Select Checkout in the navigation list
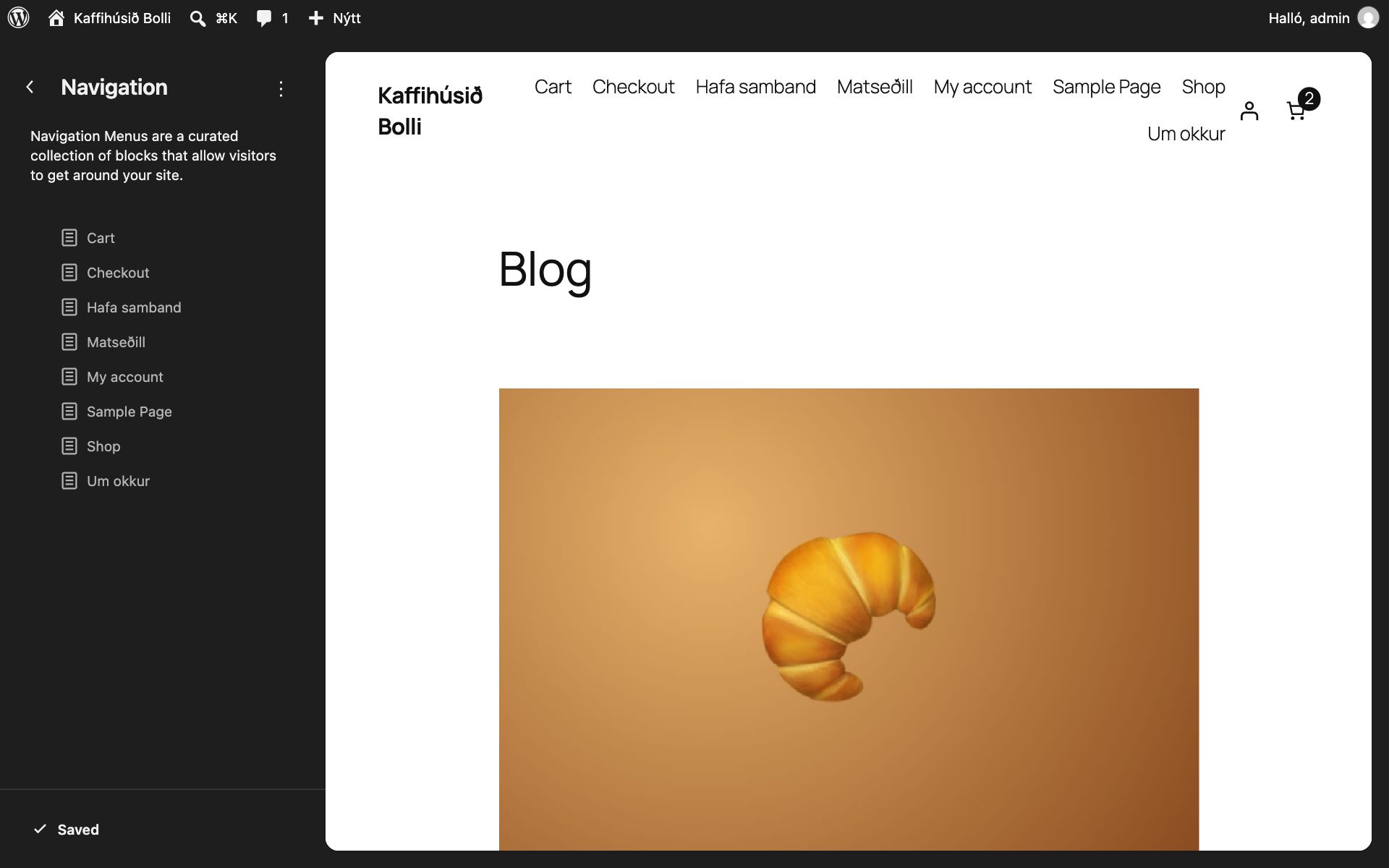Image resolution: width=1389 pixels, height=868 pixels. (x=118, y=273)
